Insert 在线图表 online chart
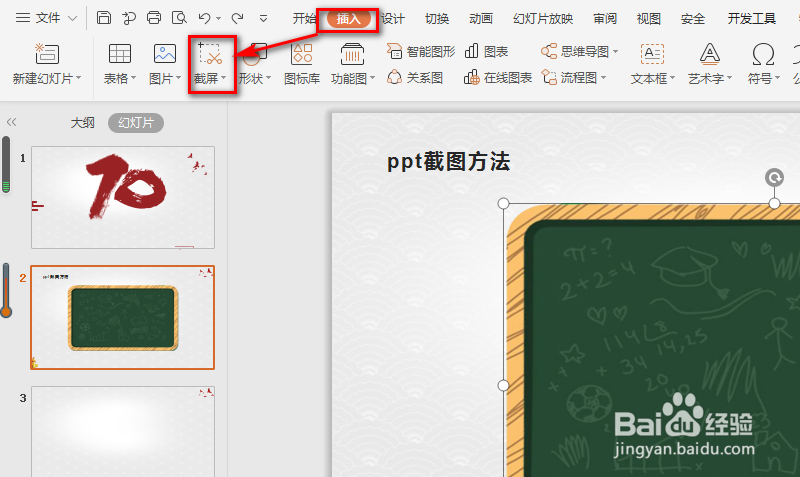This screenshot has height=477, width=800. tap(498, 78)
